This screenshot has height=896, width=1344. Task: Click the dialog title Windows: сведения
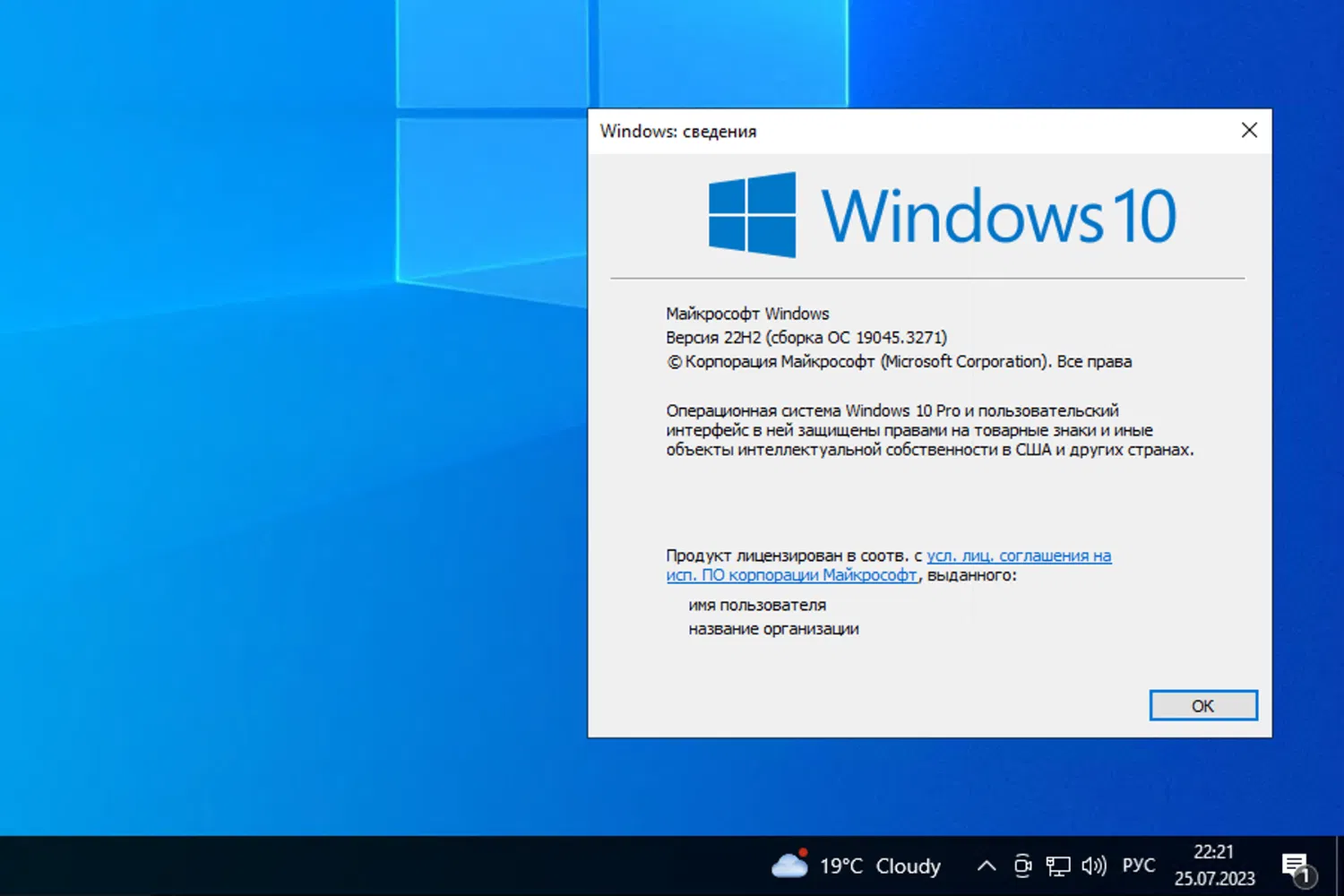(x=677, y=131)
